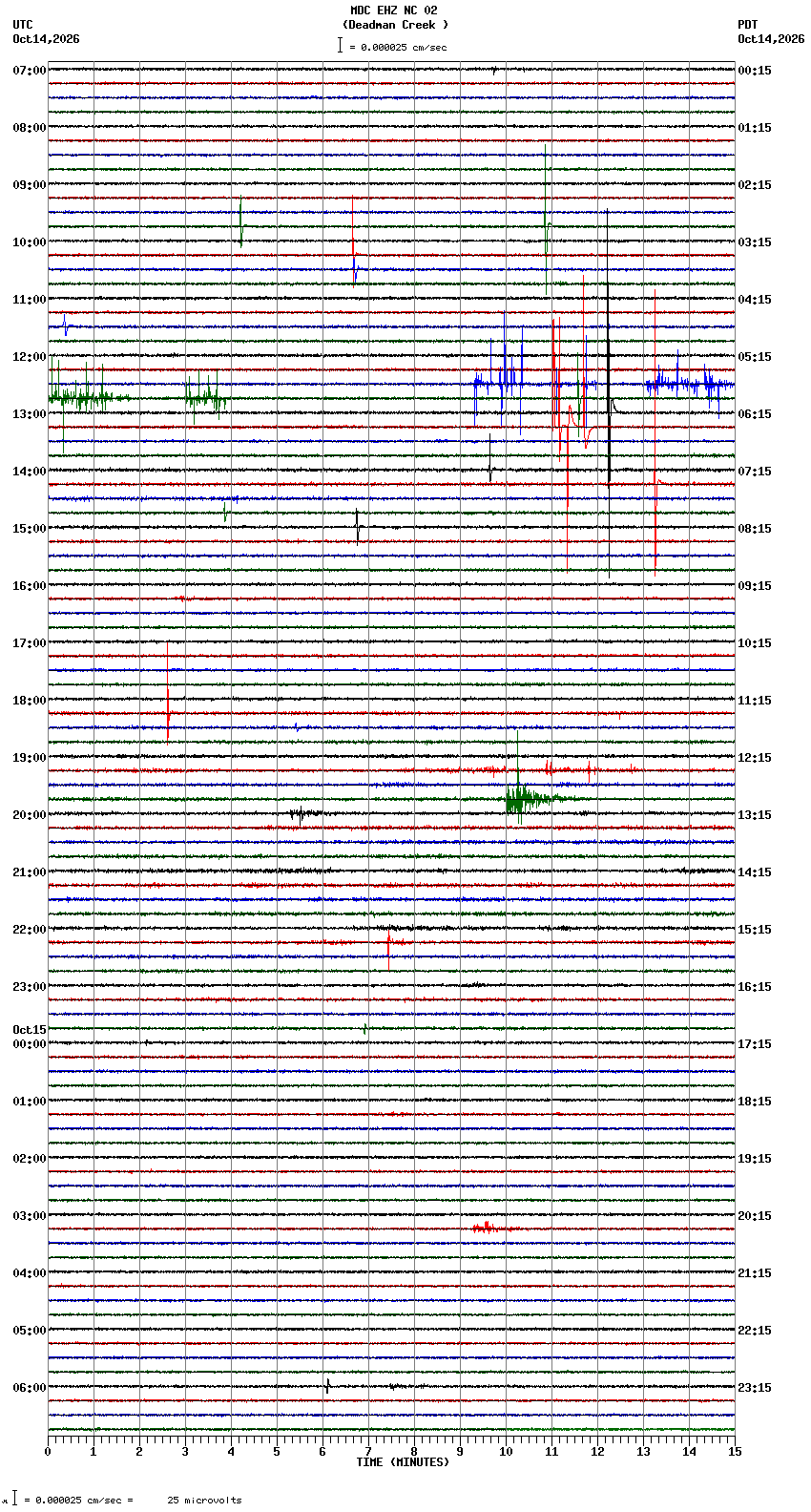
Task: Click the 08:00 UTC time label
Action: pos(30,128)
